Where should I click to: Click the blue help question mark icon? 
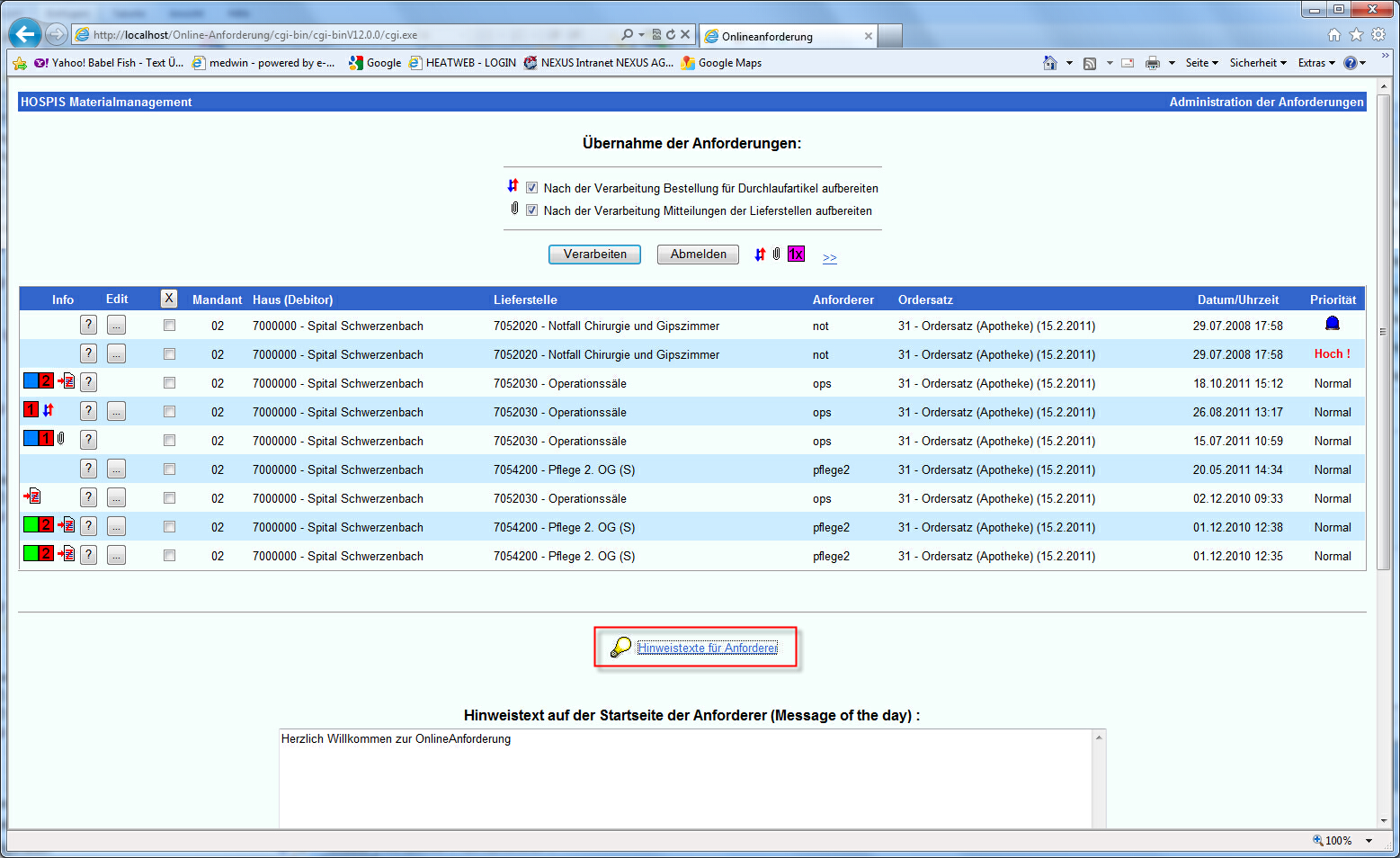(1350, 63)
